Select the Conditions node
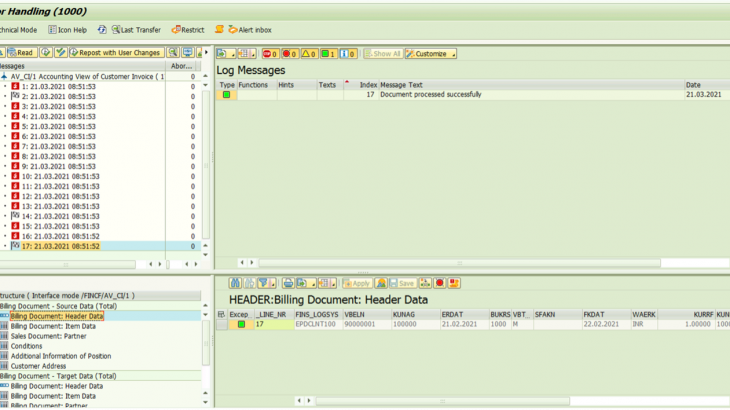The image size is (730, 410). click(27, 346)
